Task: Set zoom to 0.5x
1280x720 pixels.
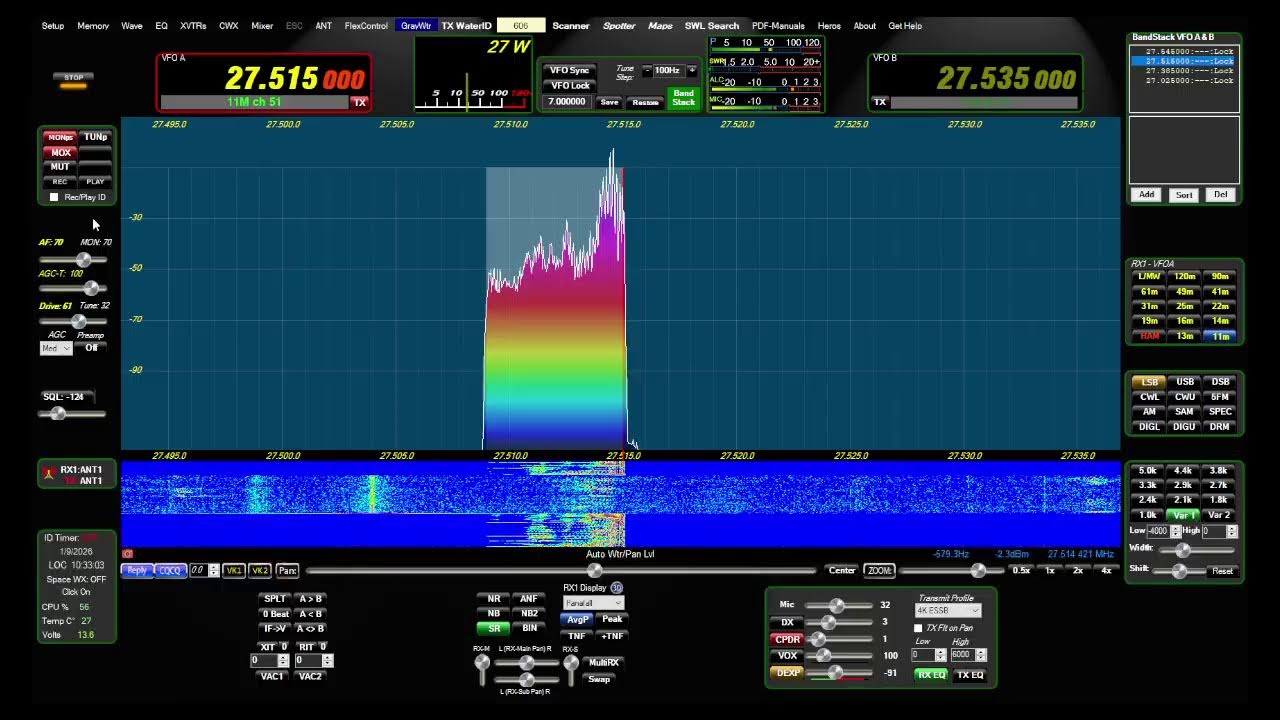Action: coord(1021,570)
